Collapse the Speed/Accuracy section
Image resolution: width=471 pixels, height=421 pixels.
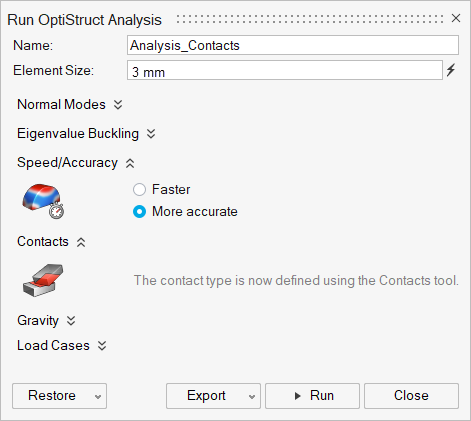click(130, 163)
